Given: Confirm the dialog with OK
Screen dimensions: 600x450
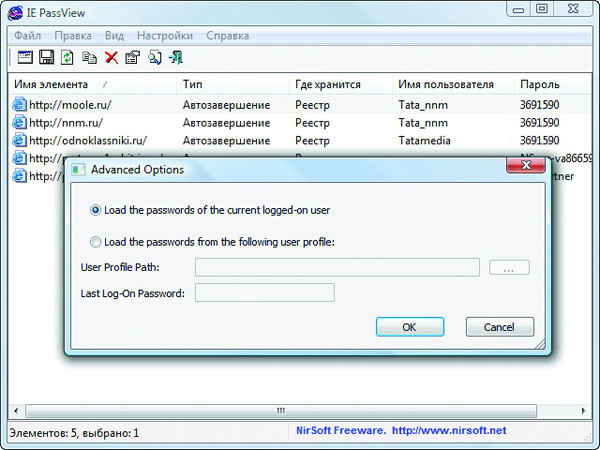Looking at the screenshot, I should (410, 327).
